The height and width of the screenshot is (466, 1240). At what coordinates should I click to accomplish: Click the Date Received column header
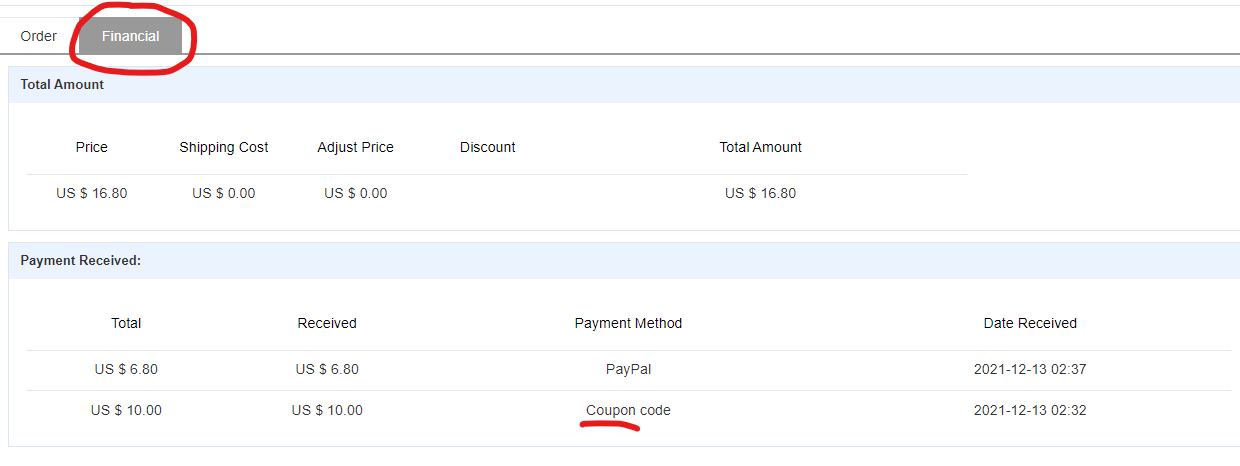coord(1030,323)
